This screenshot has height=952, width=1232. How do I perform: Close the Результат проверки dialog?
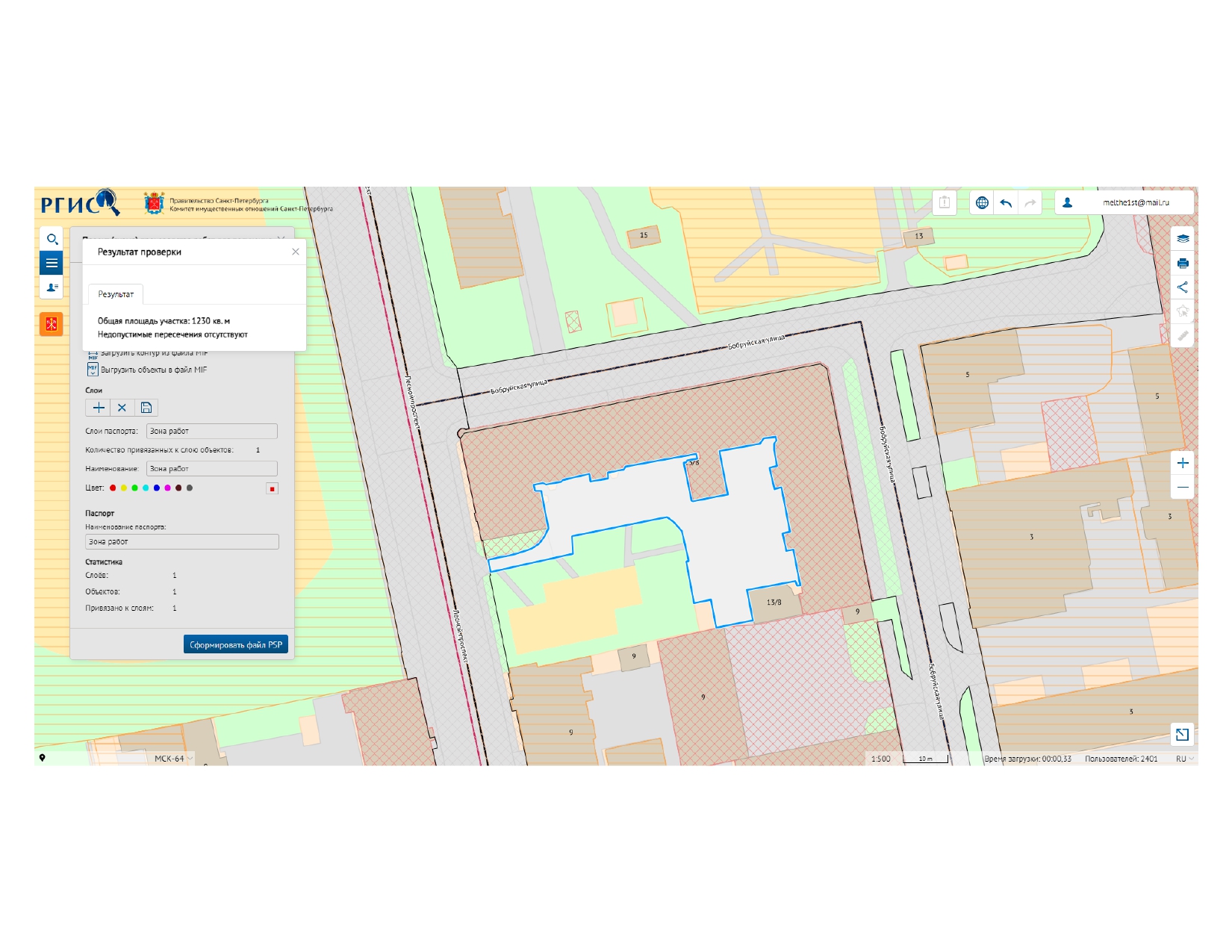296,252
